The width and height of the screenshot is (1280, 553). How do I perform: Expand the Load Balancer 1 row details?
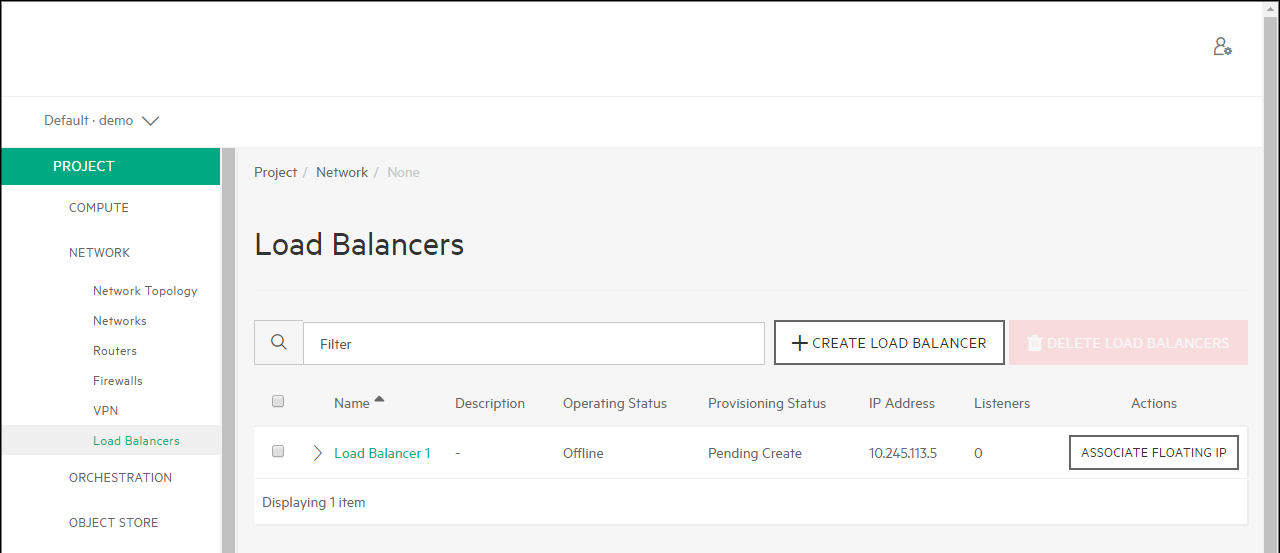[318, 453]
